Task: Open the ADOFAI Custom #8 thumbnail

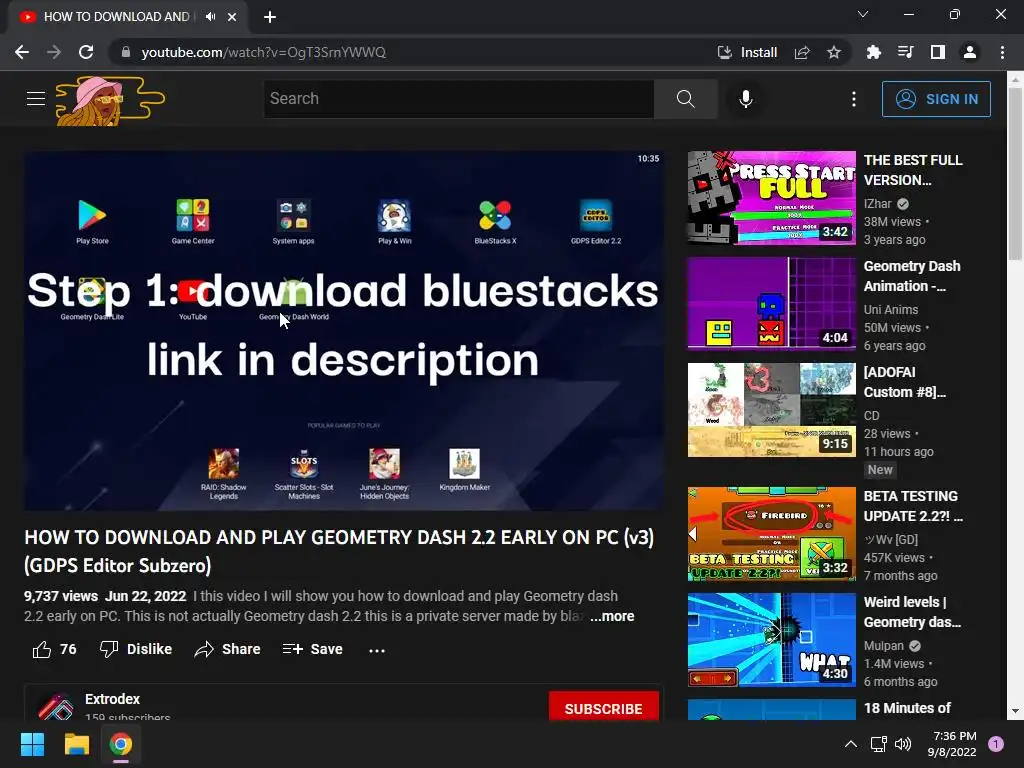Action: click(771, 409)
